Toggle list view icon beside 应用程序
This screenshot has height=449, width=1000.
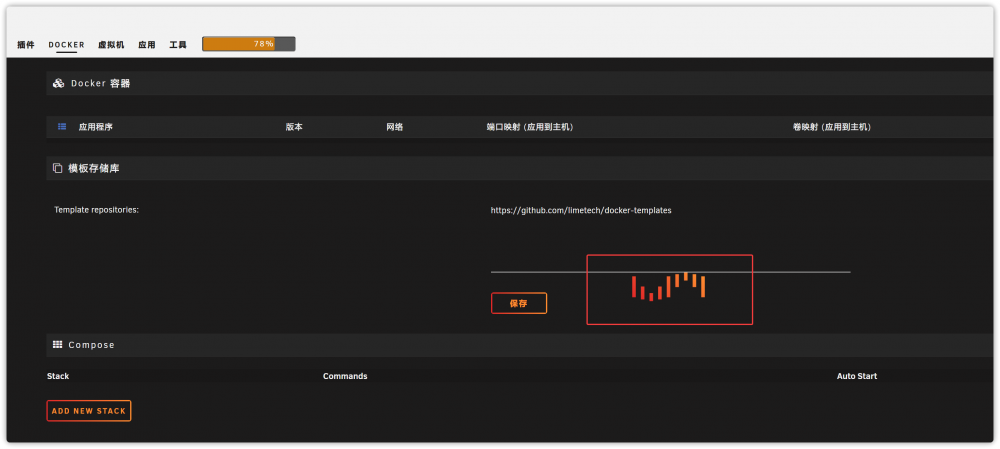click(x=62, y=127)
